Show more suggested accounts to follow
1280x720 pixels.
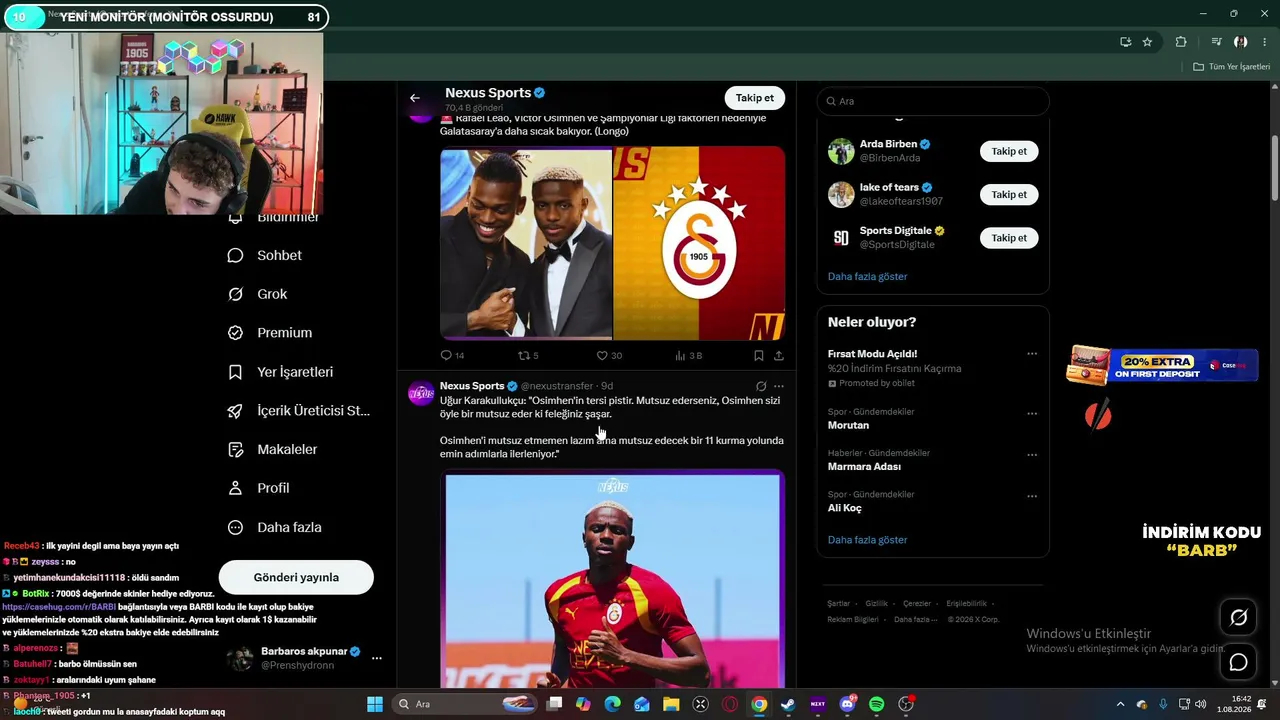(x=868, y=276)
